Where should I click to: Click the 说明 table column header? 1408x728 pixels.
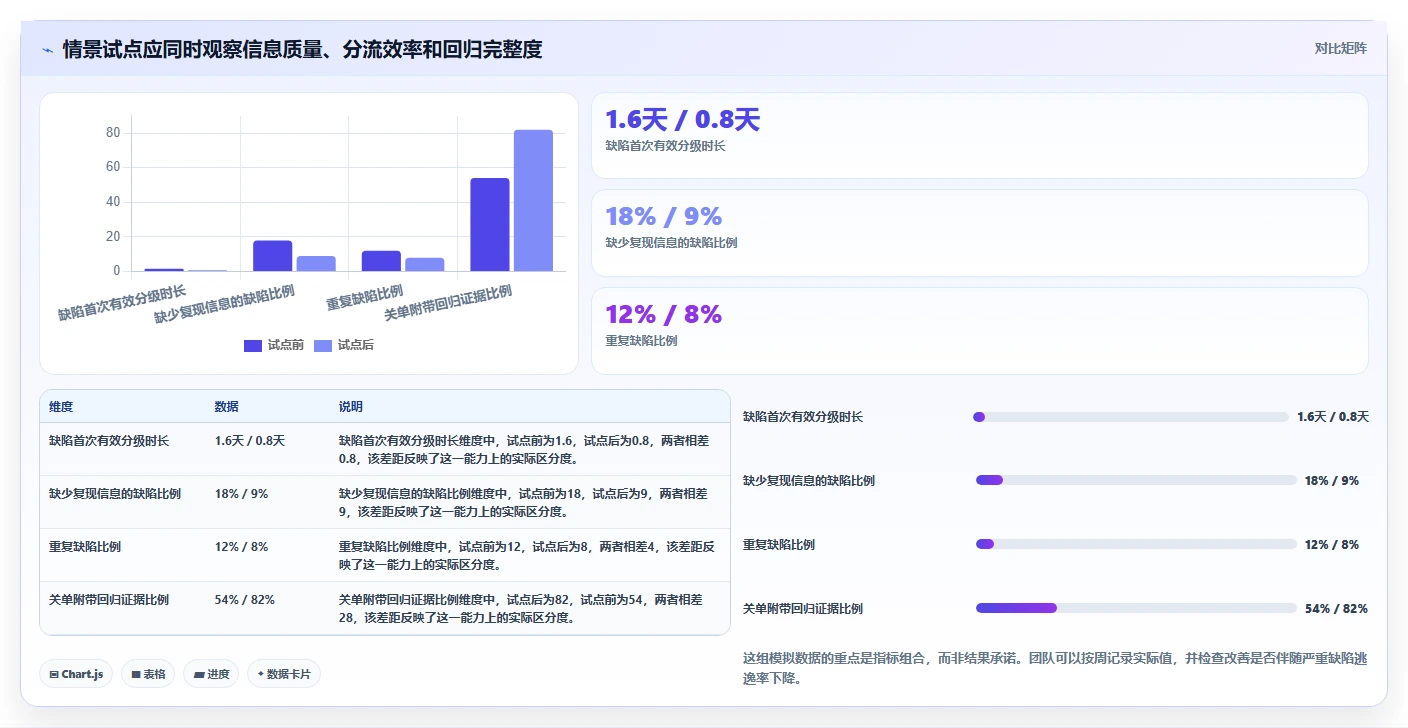351,407
